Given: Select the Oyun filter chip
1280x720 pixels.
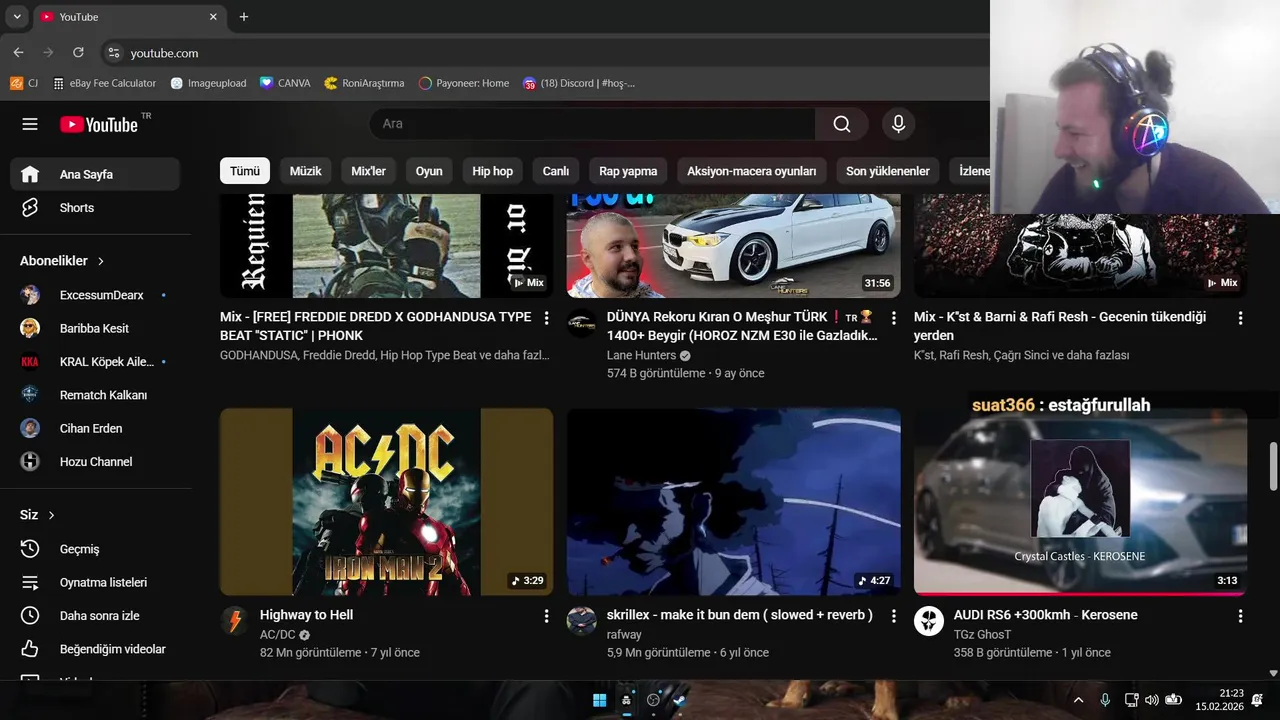Looking at the screenshot, I should click(x=429, y=171).
